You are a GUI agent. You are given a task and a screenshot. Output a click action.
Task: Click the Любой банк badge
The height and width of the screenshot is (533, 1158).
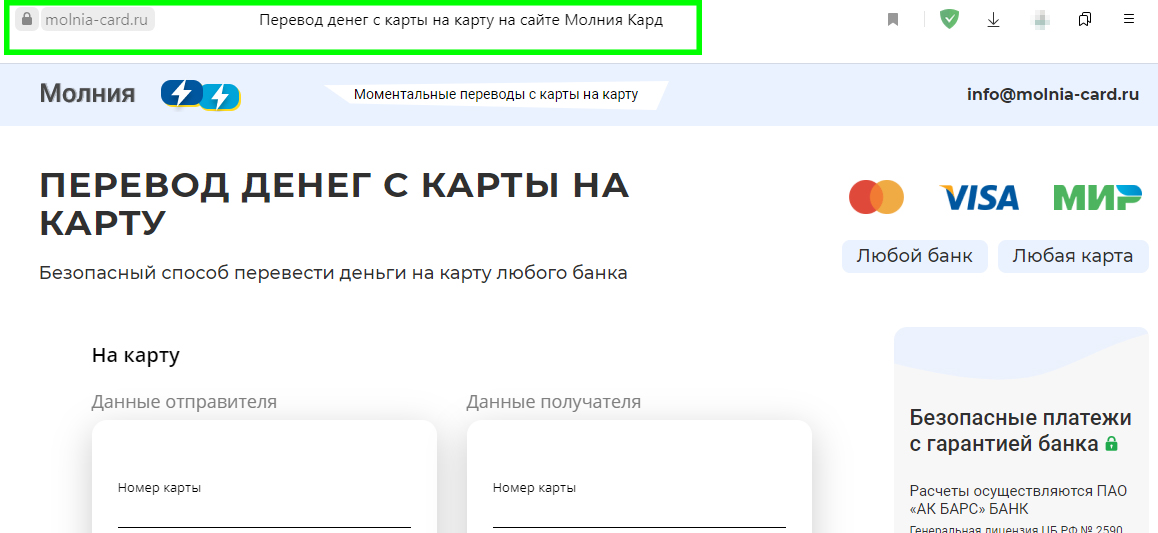click(914, 256)
